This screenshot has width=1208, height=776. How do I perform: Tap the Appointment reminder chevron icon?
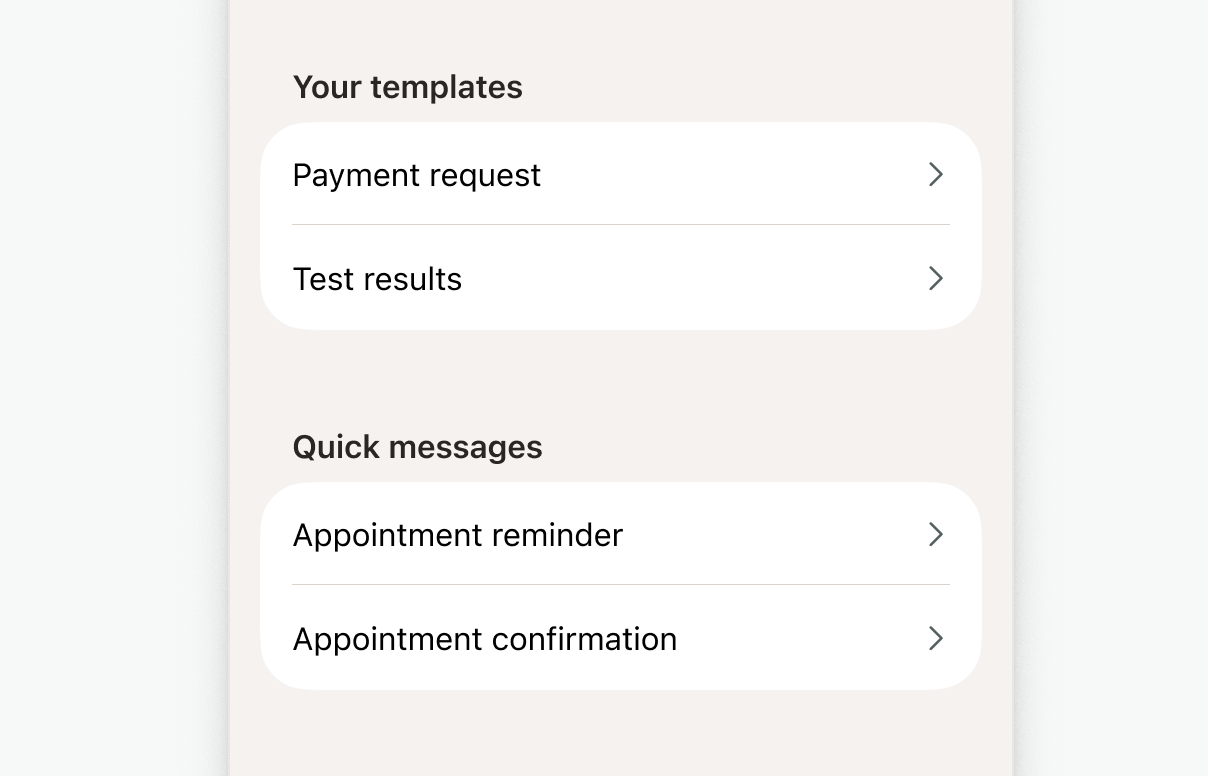click(936, 535)
